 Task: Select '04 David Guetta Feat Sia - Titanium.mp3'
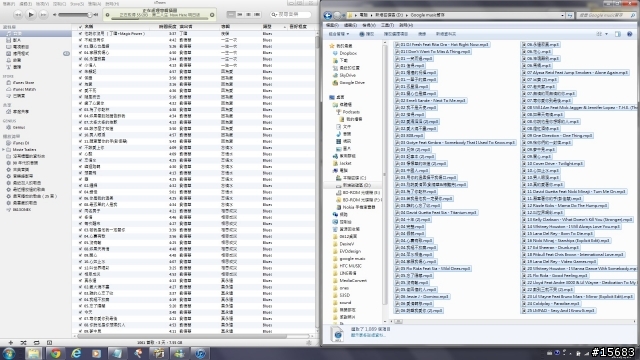(x=436, y=213)
